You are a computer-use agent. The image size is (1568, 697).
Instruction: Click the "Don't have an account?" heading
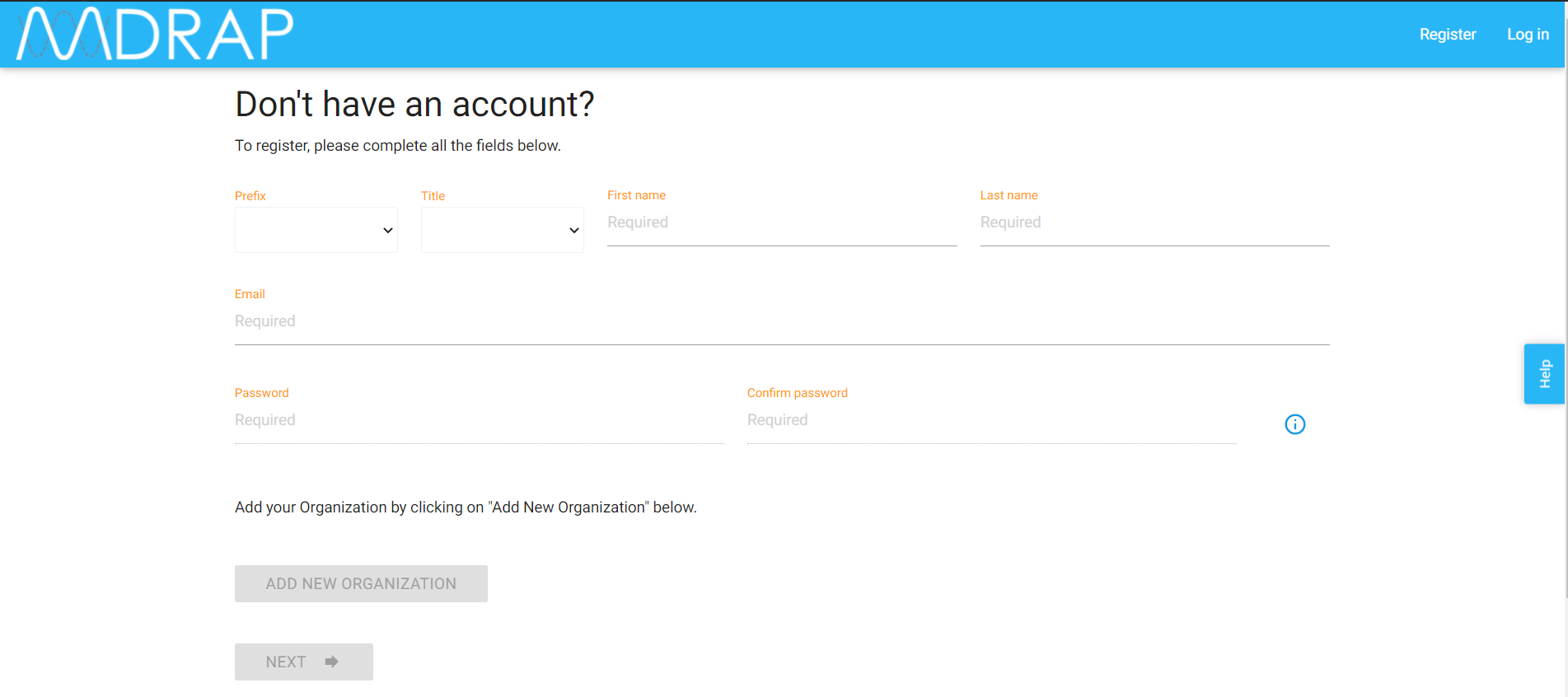tap(414, 105)
